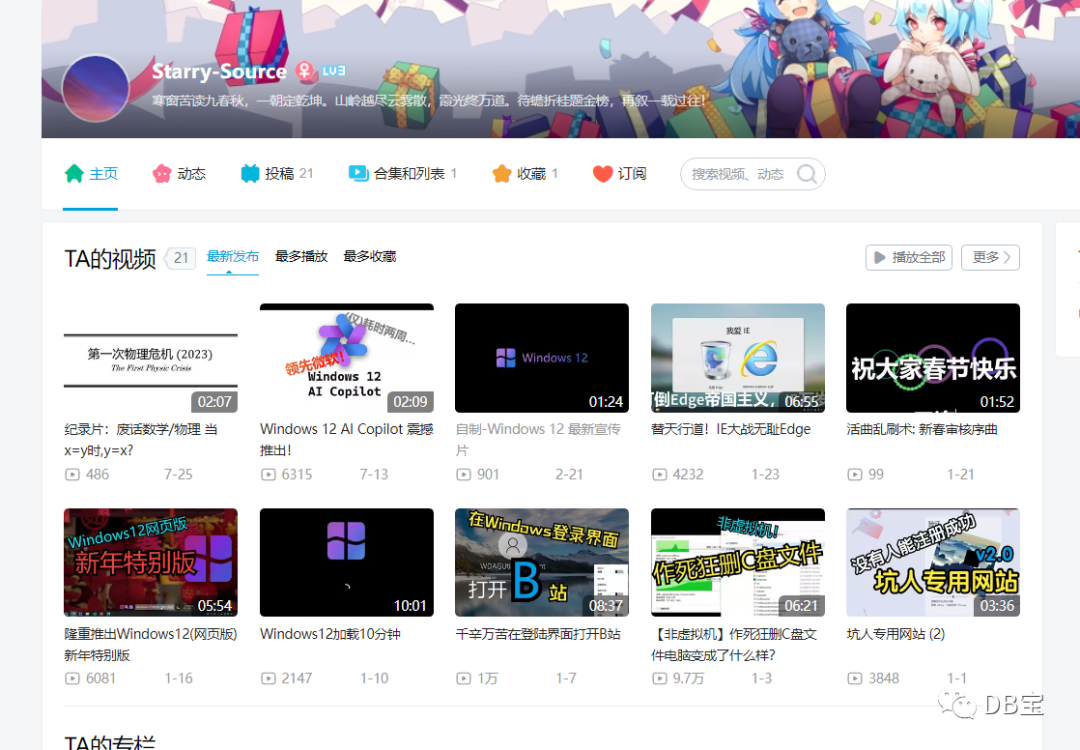1080x750 pixels.
Task: Click the orange 收藏 star icon
Action: (502, 174)
